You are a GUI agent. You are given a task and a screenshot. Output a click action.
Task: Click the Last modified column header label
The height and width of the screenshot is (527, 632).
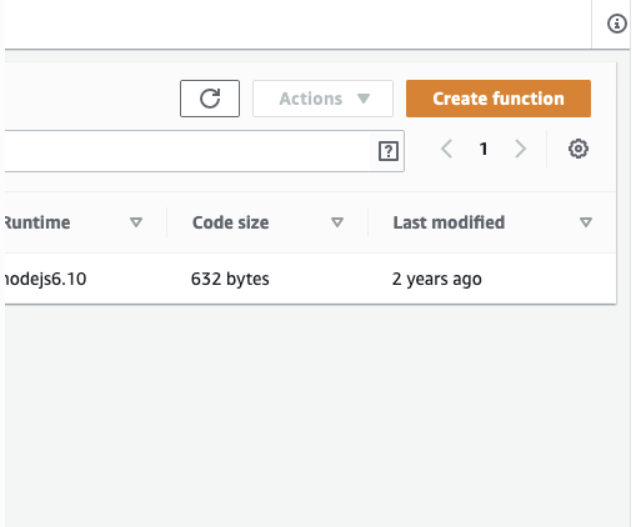pyautogui.click(x=449, y=222)
